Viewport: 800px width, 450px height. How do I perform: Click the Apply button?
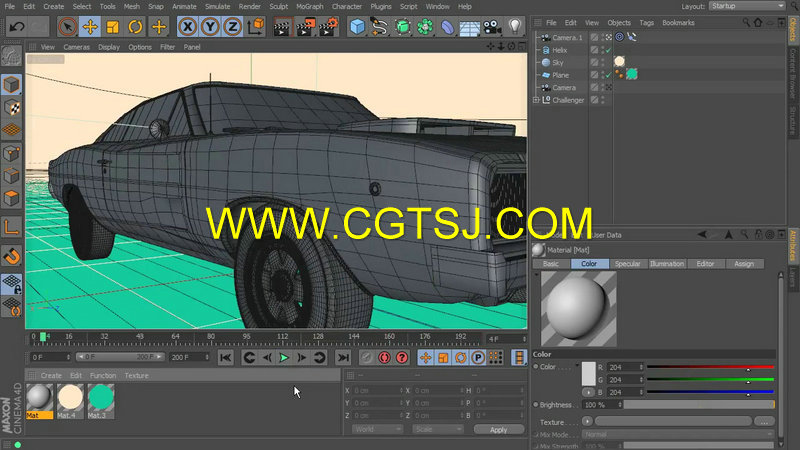tap(498, 430)
